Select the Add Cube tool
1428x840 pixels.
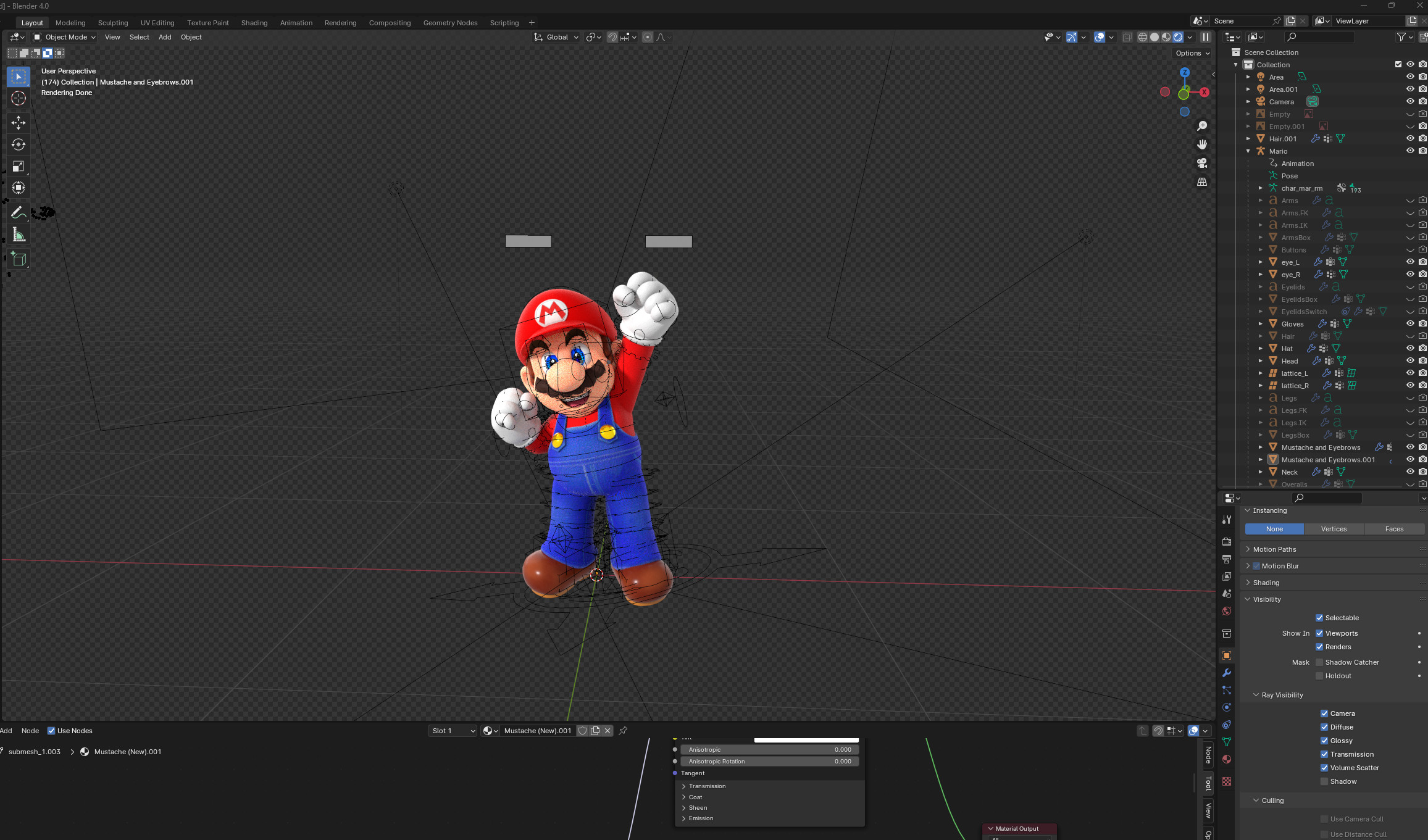point(19,259)
